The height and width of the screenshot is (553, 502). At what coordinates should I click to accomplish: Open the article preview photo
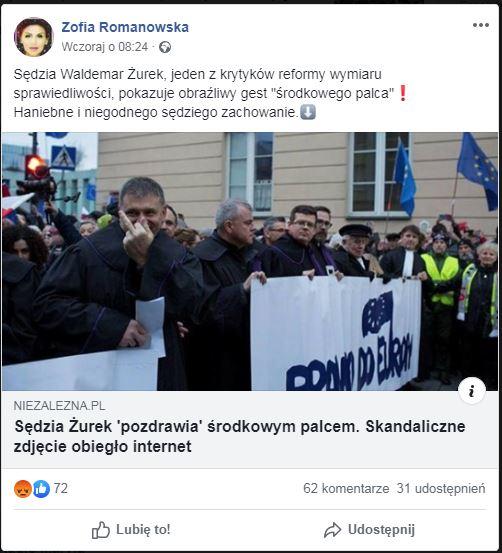250,261
